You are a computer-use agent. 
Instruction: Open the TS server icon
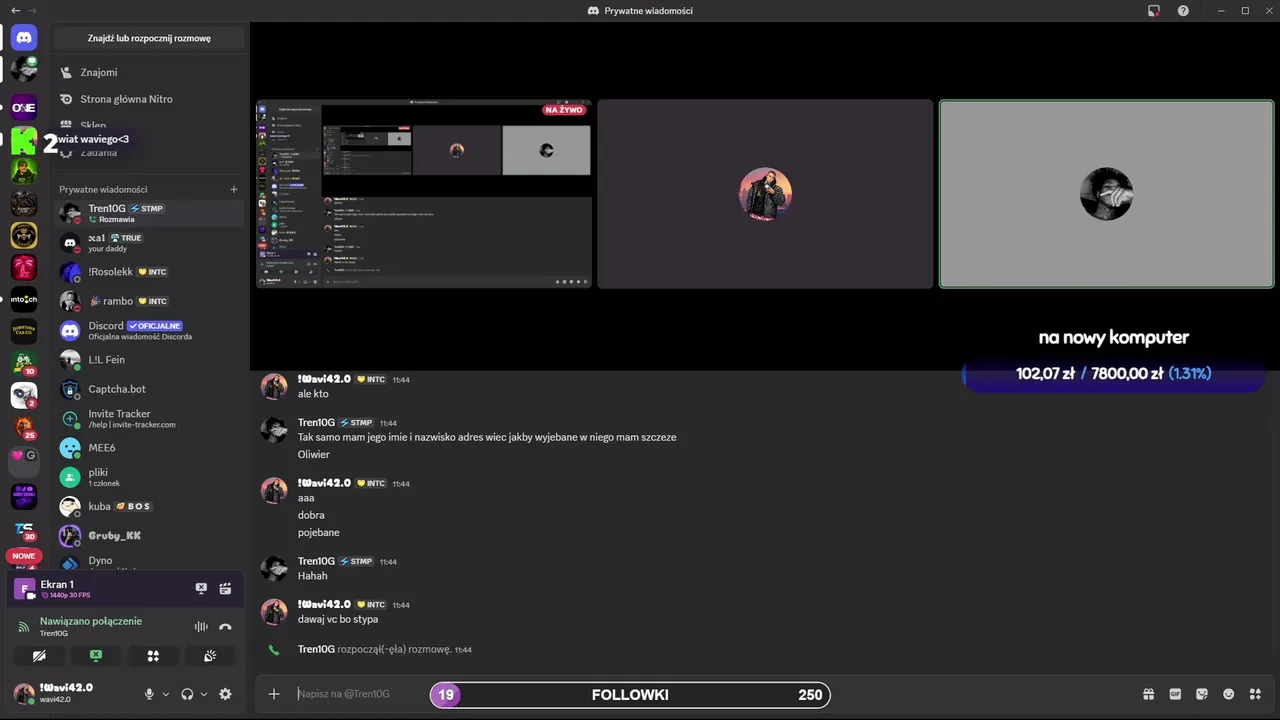point(24,528)
